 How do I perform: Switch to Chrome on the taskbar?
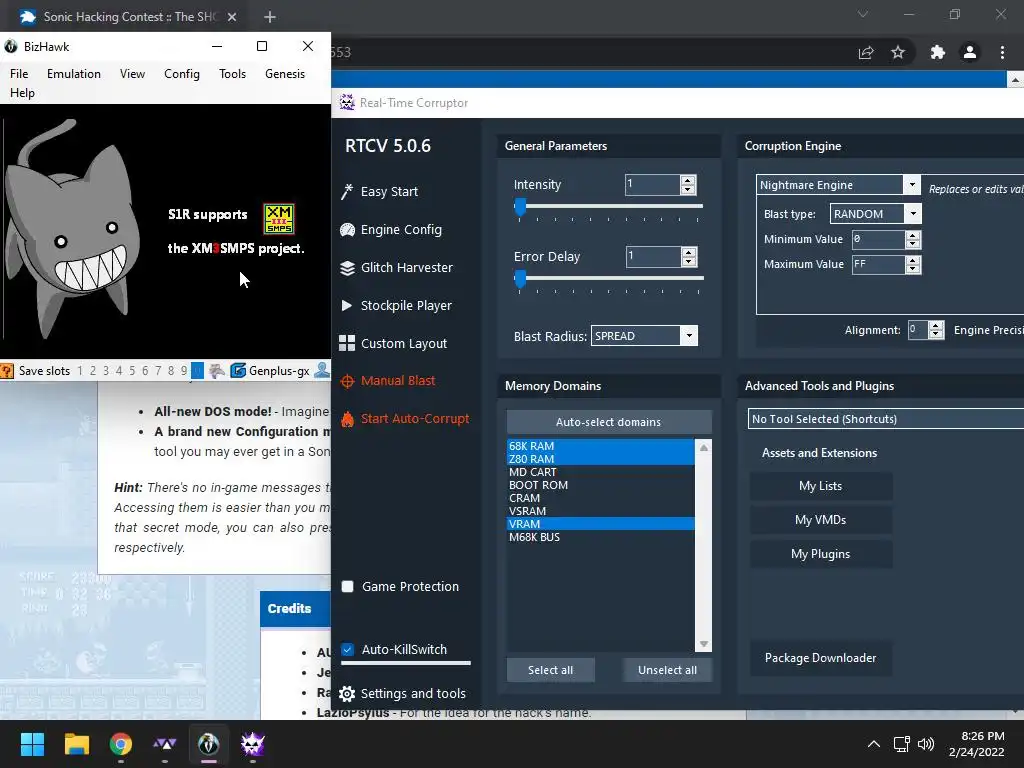coord(121,744)
